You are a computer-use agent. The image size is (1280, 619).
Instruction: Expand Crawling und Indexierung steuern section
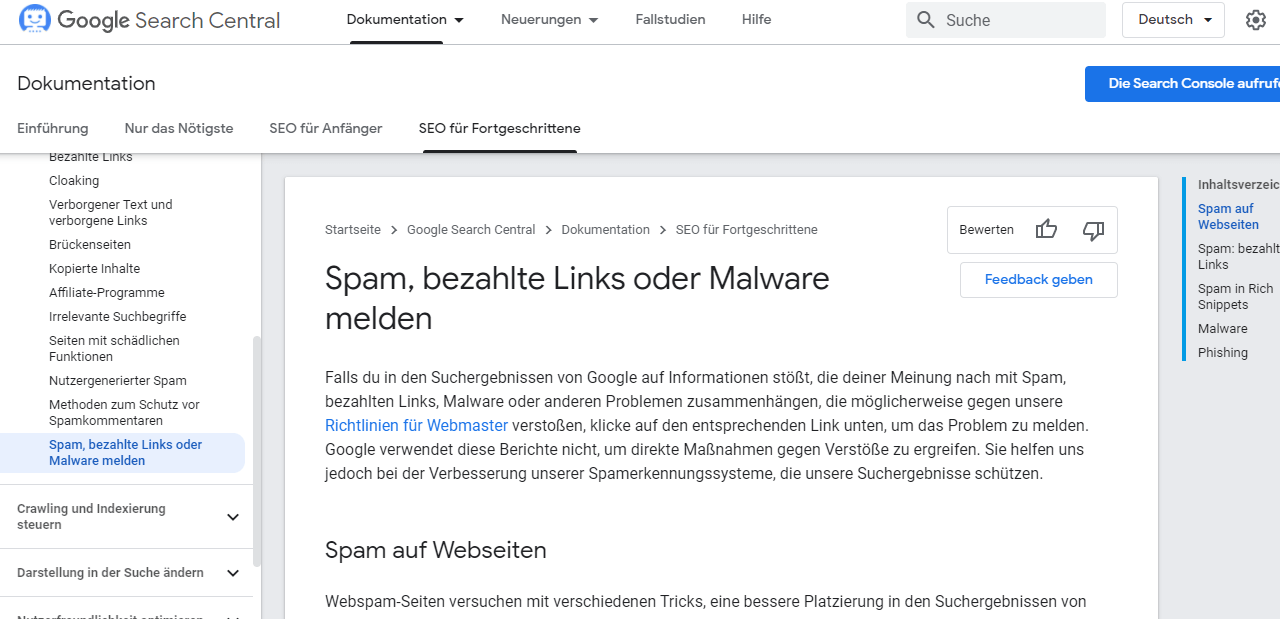point(130,517)
